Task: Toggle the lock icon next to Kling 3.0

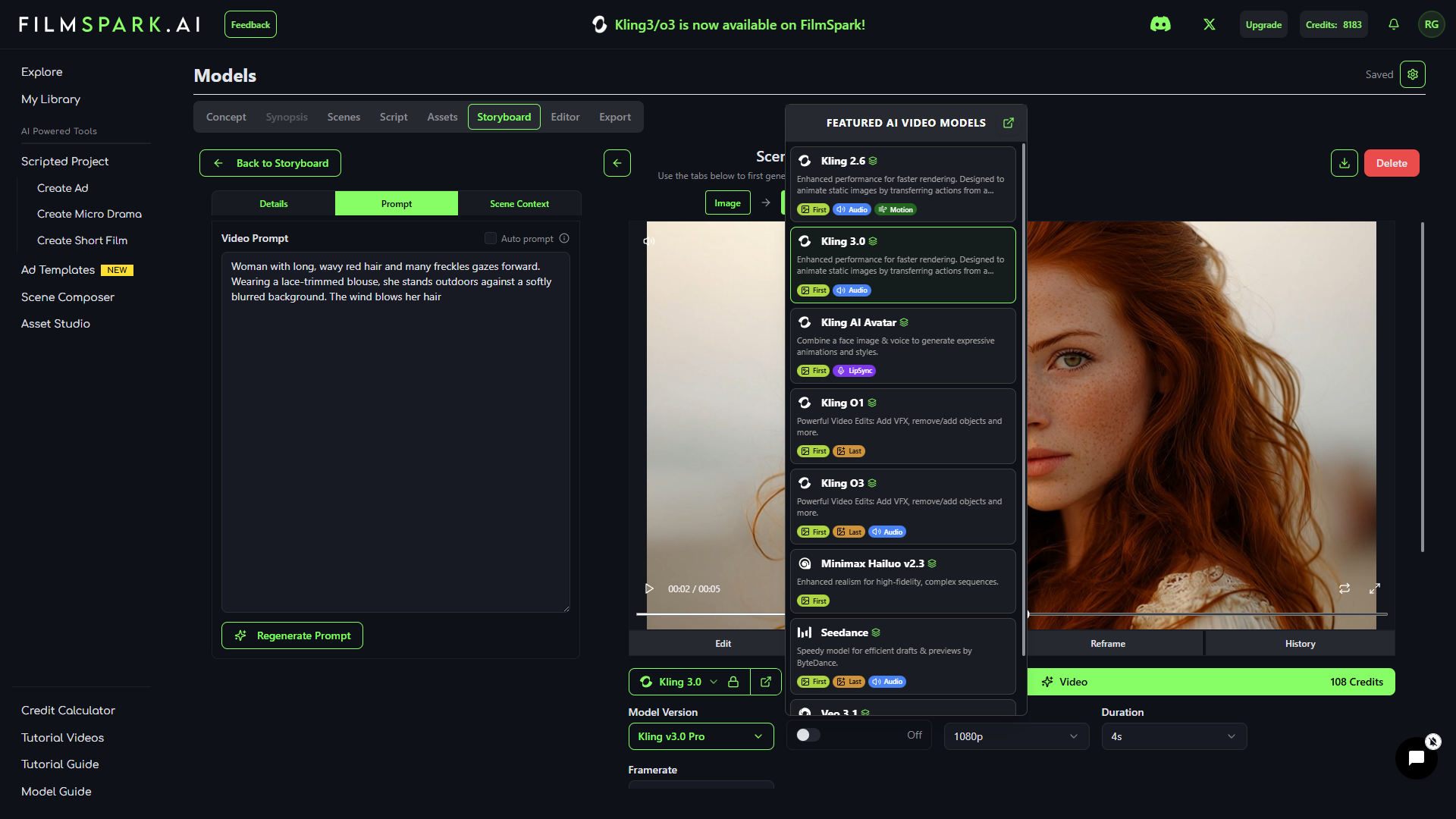Action: pos(733,682)
